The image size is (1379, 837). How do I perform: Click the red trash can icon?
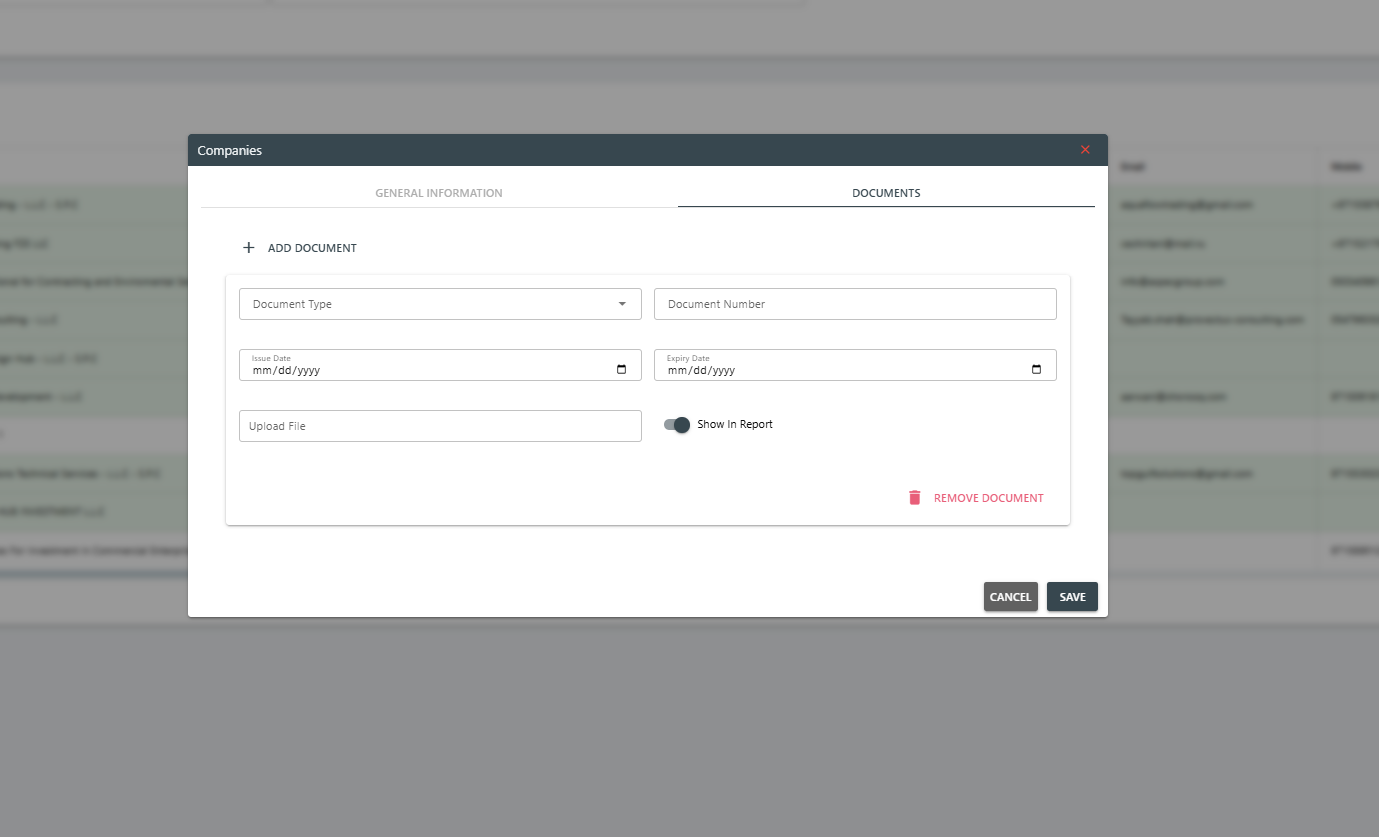(914, 498)
